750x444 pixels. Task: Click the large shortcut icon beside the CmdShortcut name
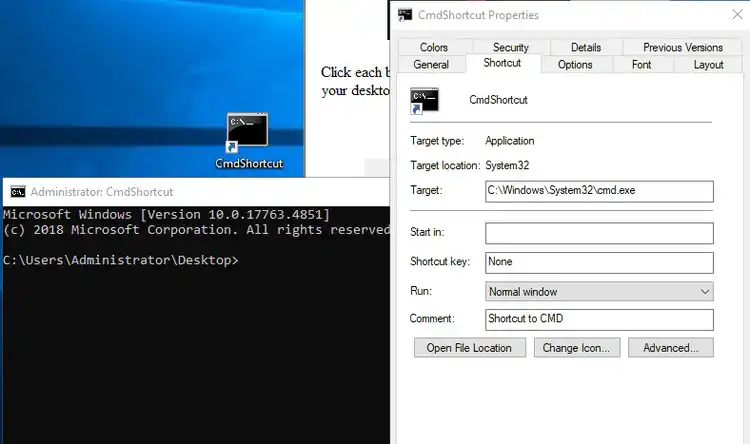point(425,100)
